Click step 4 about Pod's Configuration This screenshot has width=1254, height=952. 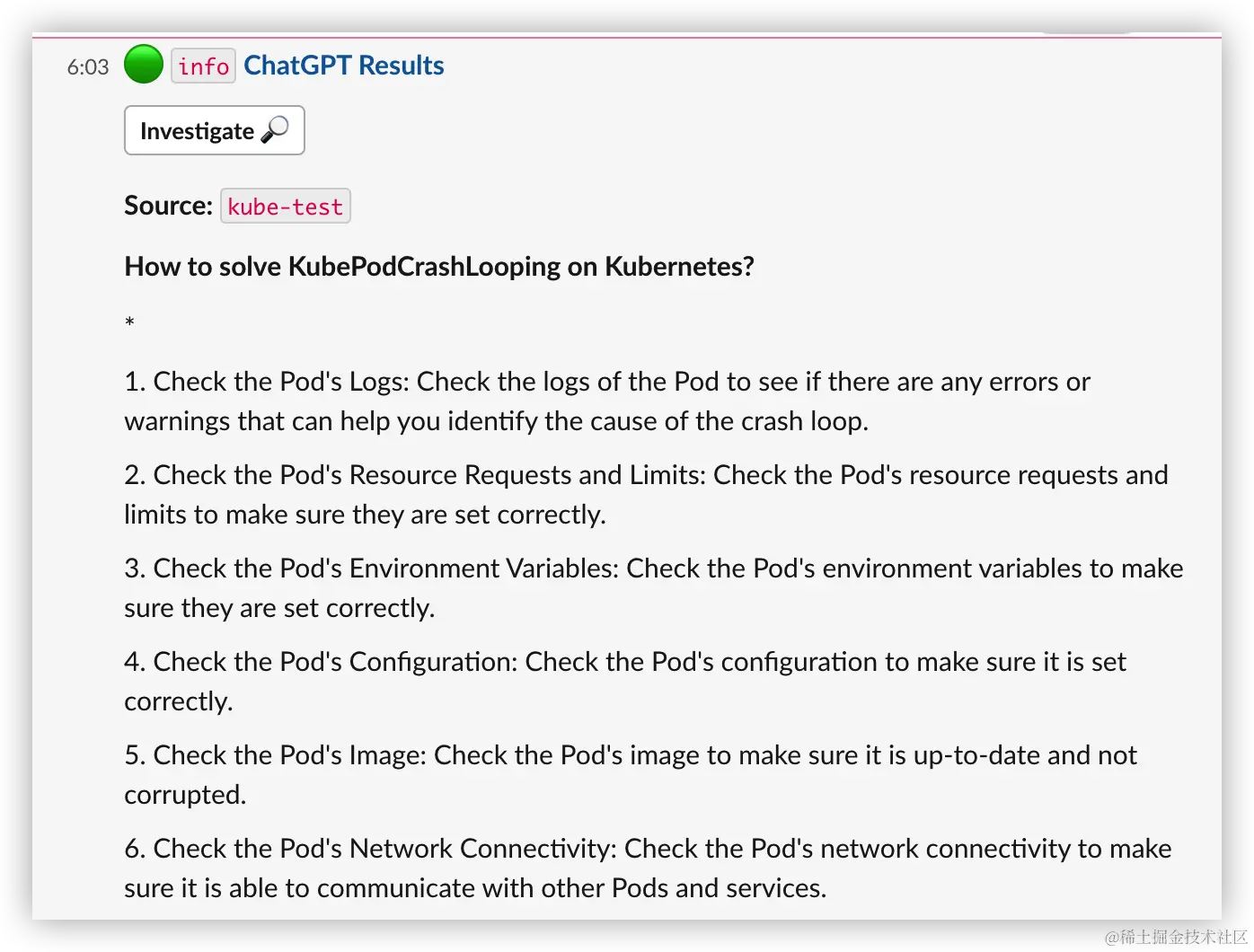tap(625, 682)
